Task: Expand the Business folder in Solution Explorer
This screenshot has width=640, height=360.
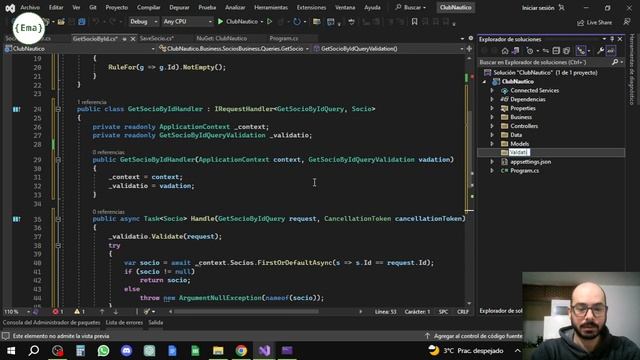Action: [x=492, y=117]
